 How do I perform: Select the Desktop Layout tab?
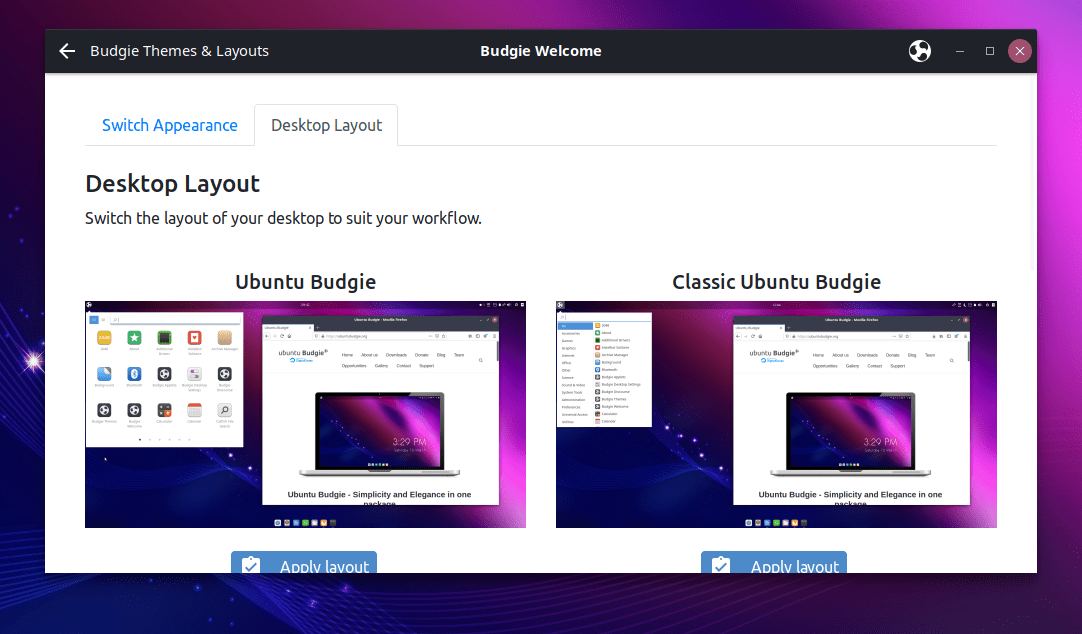(326, 125)
